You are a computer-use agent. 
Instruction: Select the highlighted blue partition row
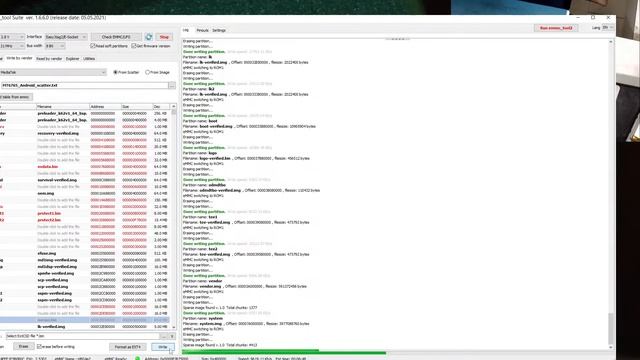(x=84, y=320)
